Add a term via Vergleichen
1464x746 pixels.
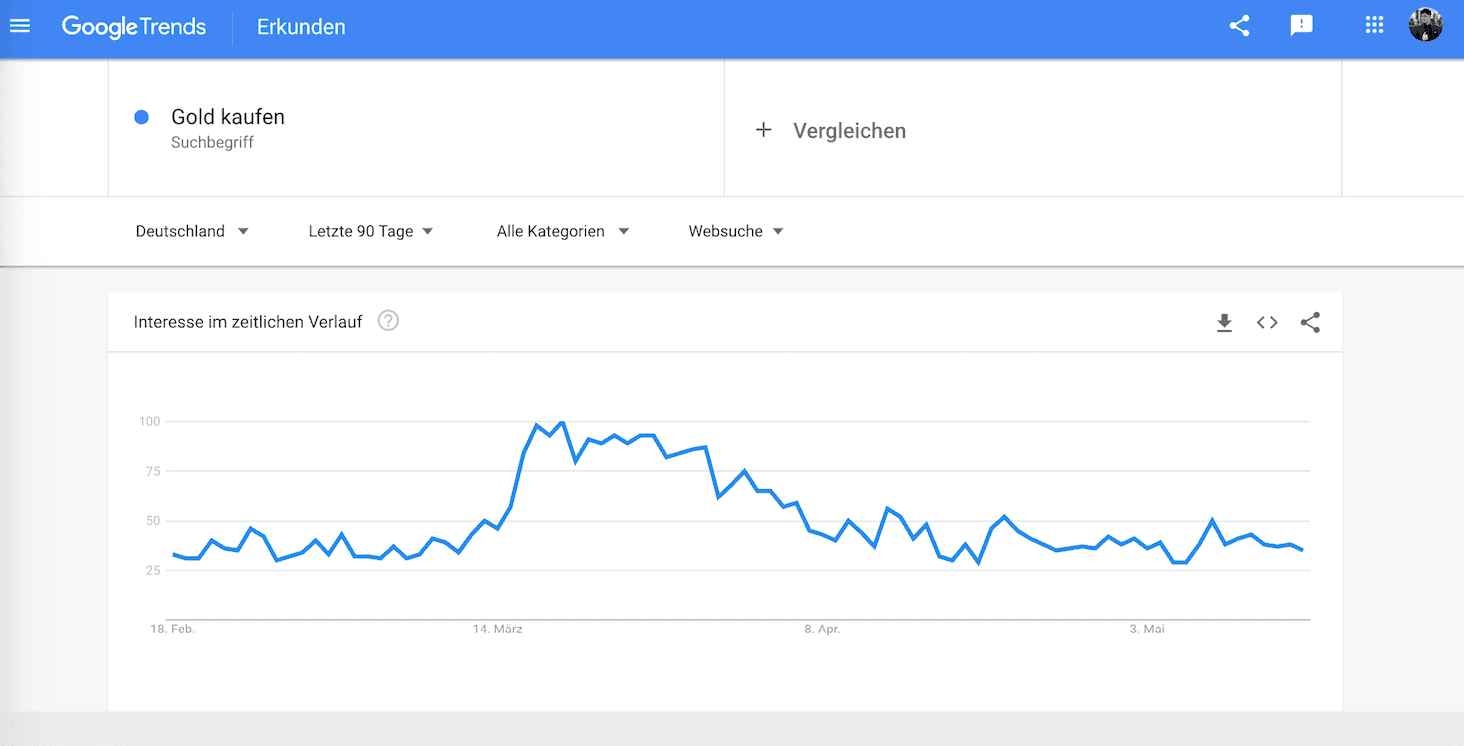coord(849,131)
